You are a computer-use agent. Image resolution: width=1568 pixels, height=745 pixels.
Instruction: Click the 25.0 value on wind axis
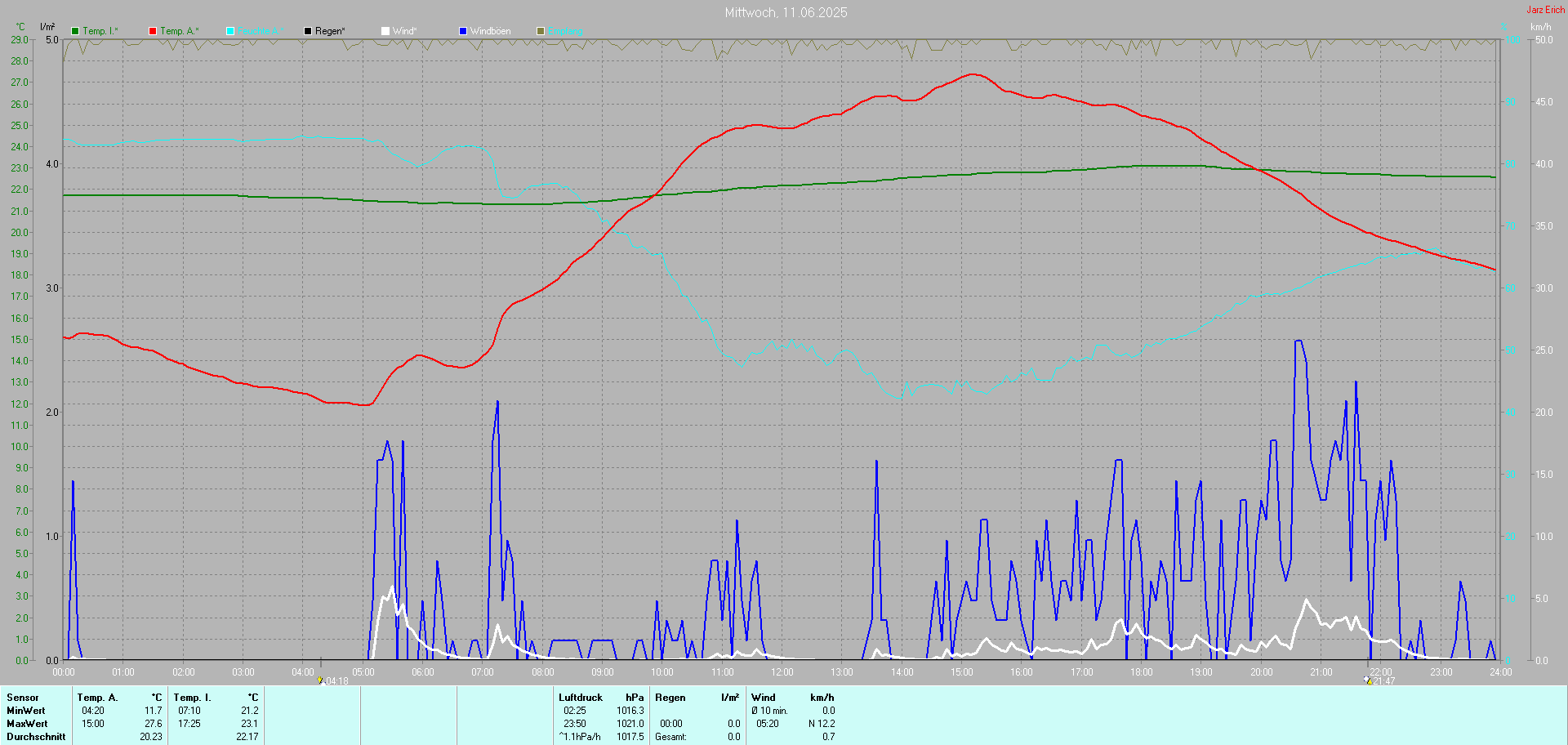[x=1544, y=350]
